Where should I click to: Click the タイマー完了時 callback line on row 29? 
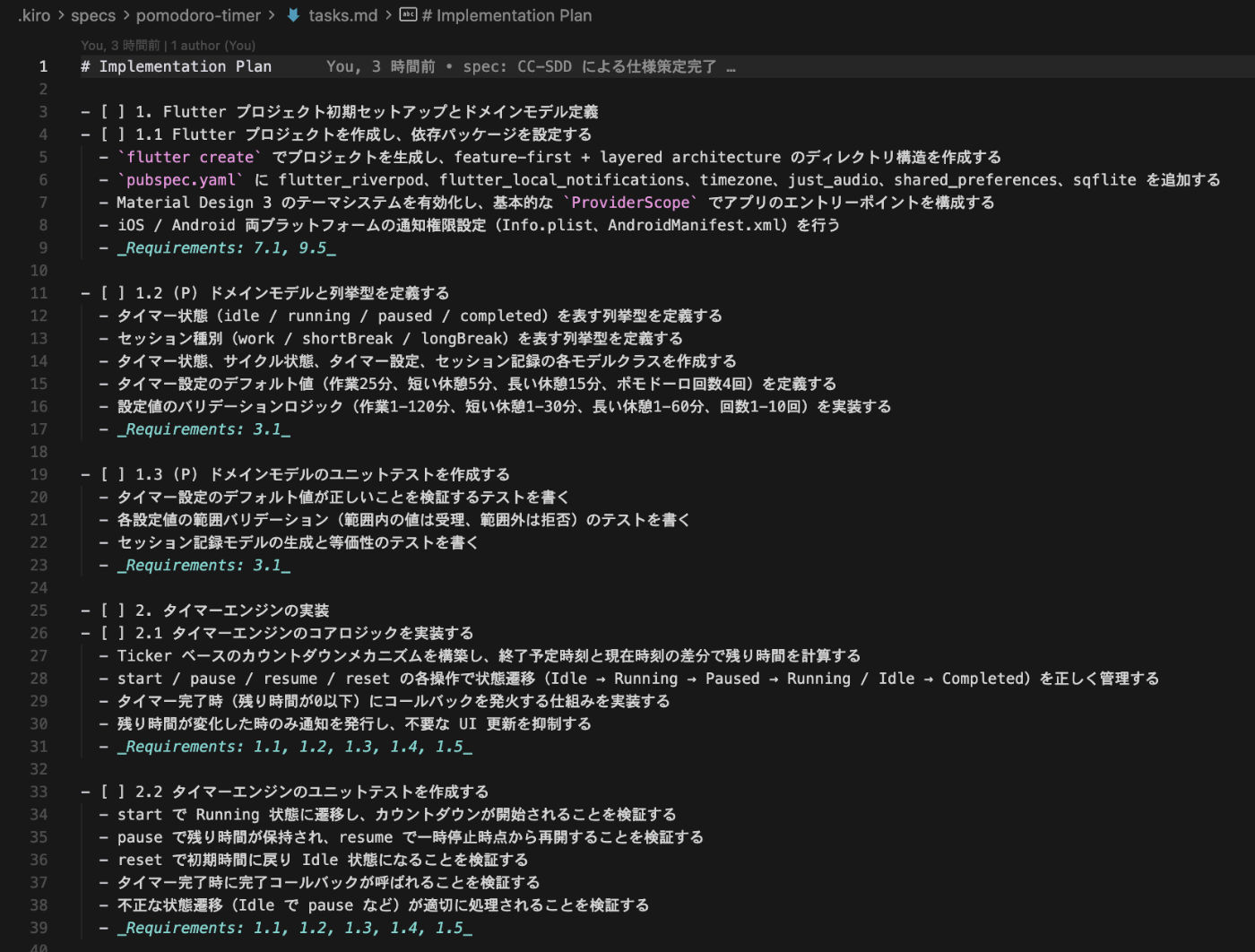click(385, 701)
